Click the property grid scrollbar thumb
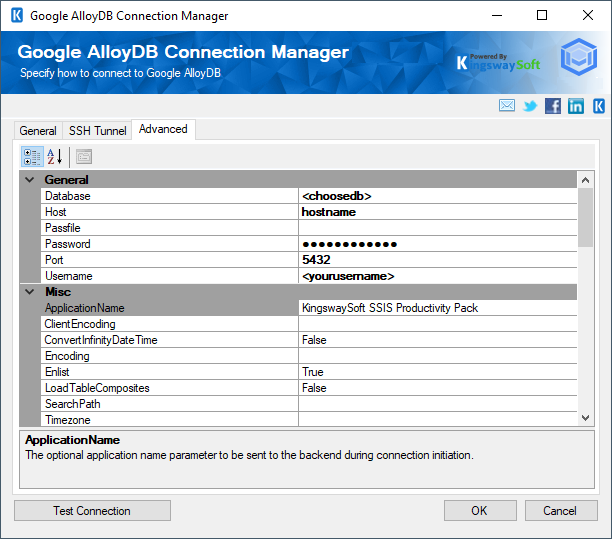612x539 pixels. tap(585, 217)
